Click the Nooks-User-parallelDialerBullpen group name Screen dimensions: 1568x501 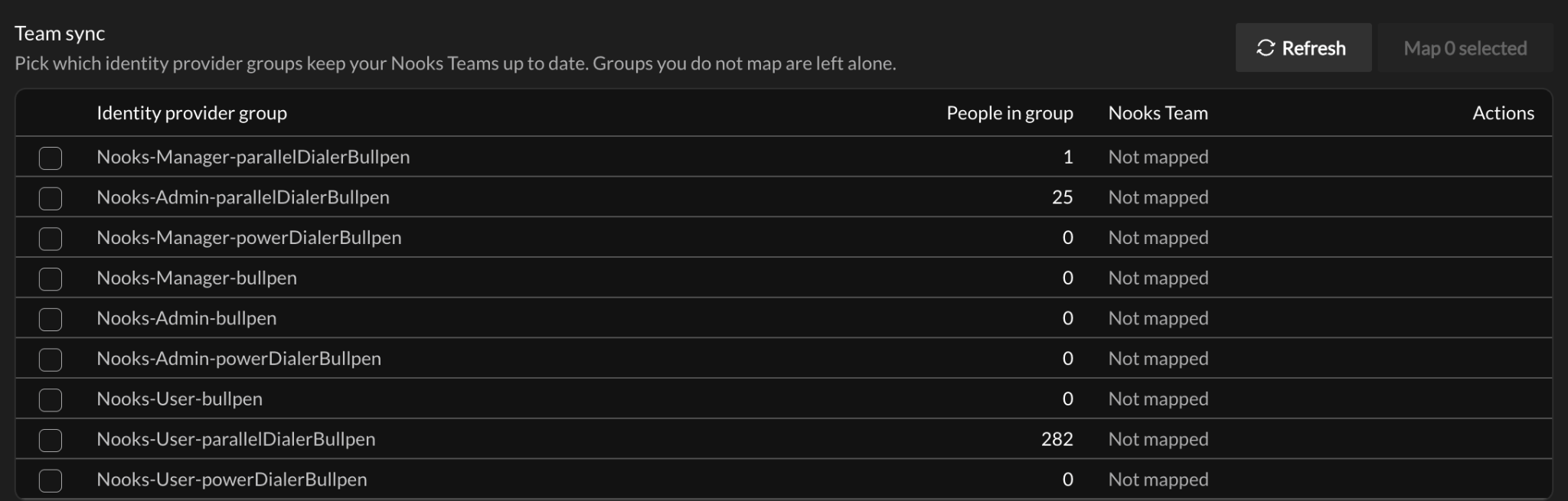[x=236, y=439]
